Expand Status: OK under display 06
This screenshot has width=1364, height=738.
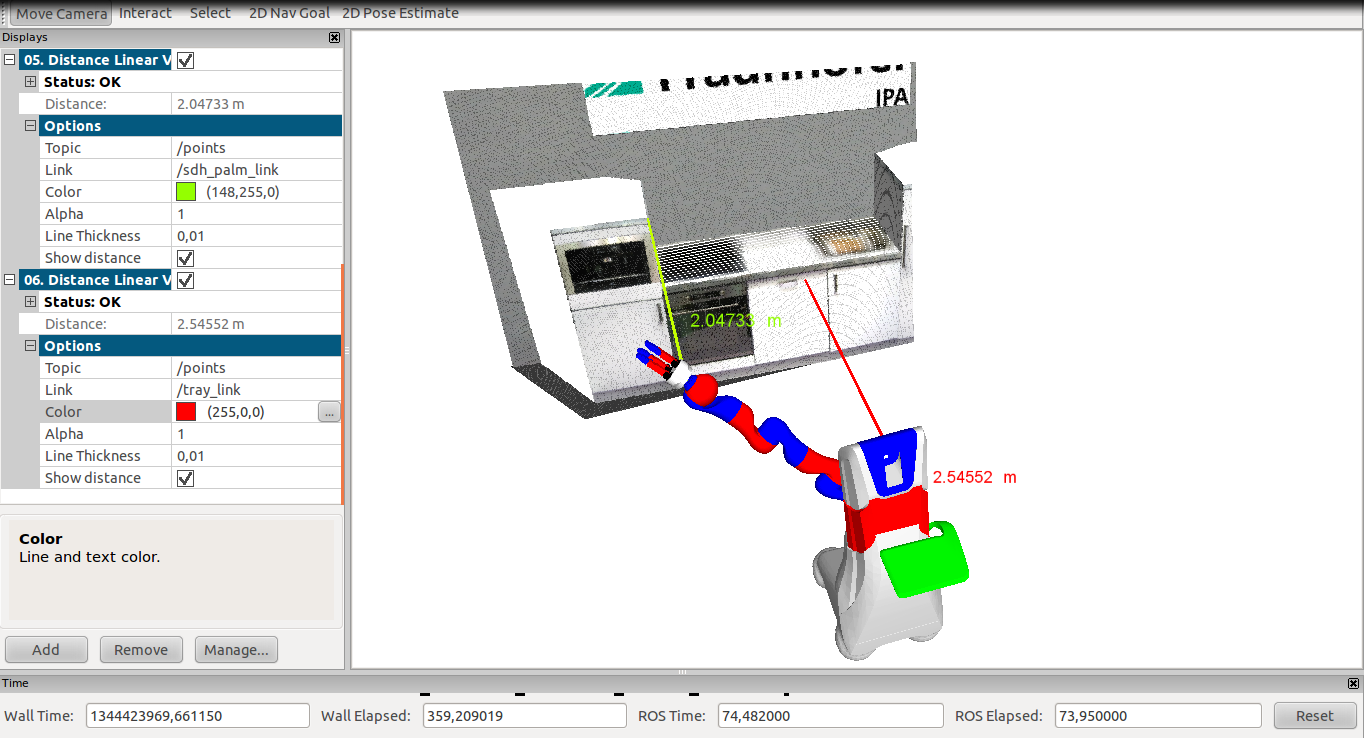pos(30,302)
